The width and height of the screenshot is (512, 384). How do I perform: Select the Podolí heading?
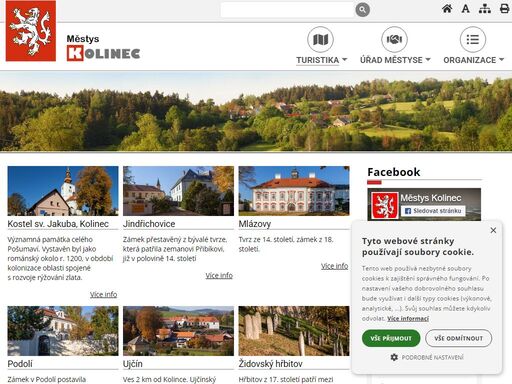(x=20, y=364)
